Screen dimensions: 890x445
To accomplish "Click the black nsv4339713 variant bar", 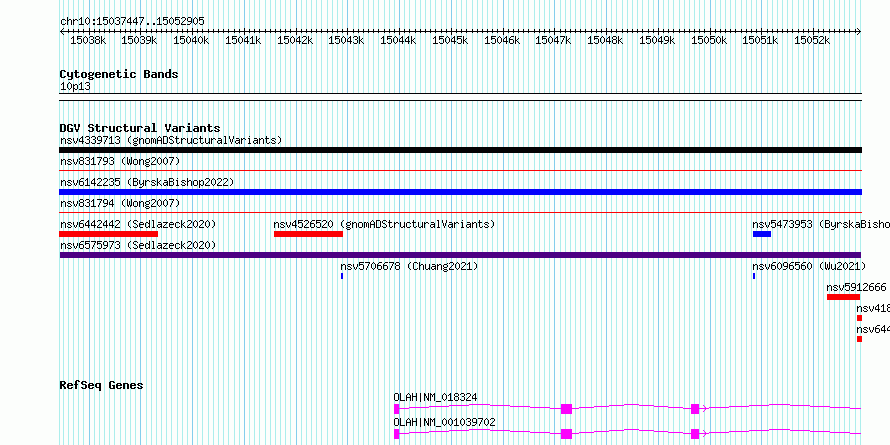I will (x=460, y=150).
